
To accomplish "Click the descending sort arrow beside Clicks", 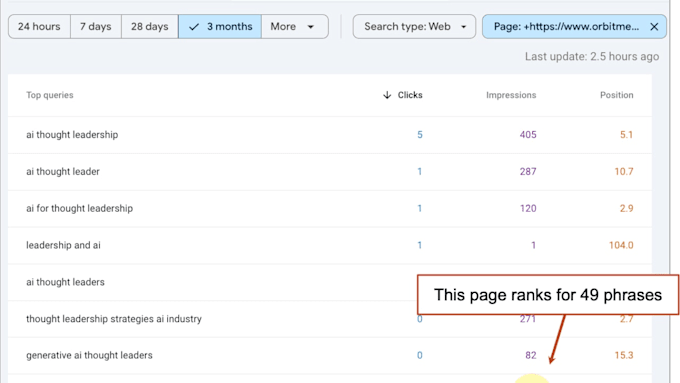I will [387, 95].
